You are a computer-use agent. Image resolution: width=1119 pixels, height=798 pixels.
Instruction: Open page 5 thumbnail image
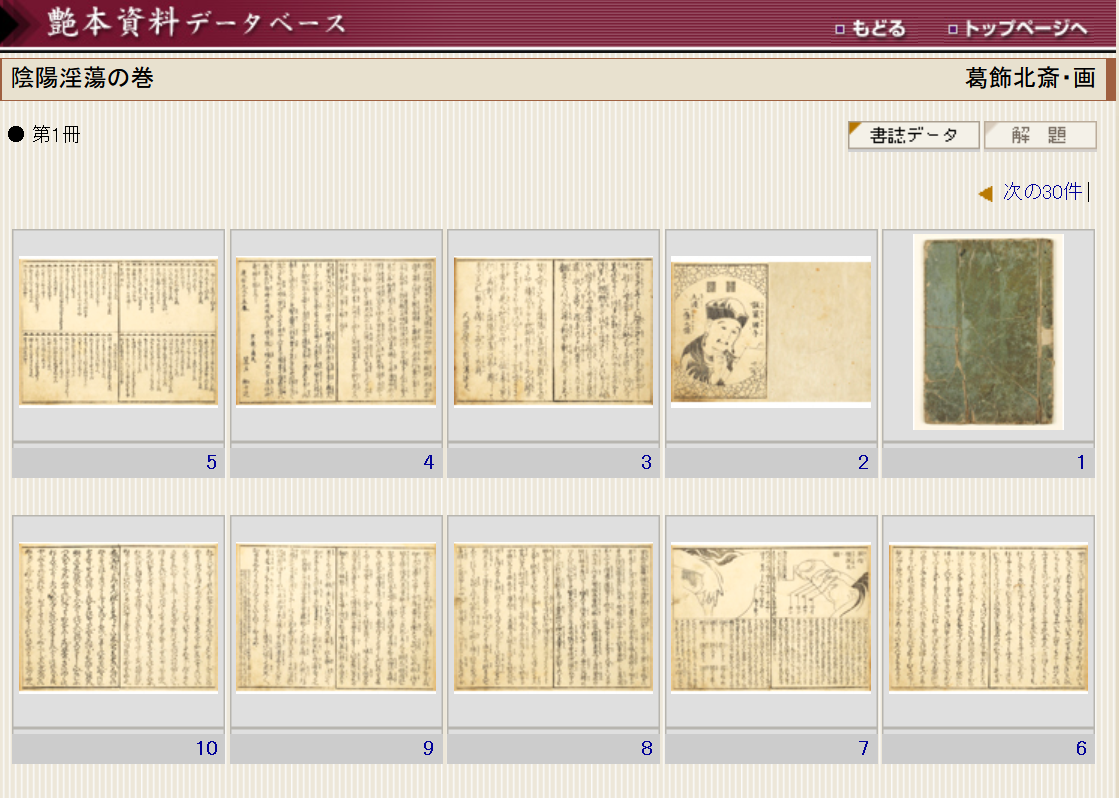(118, 332)
